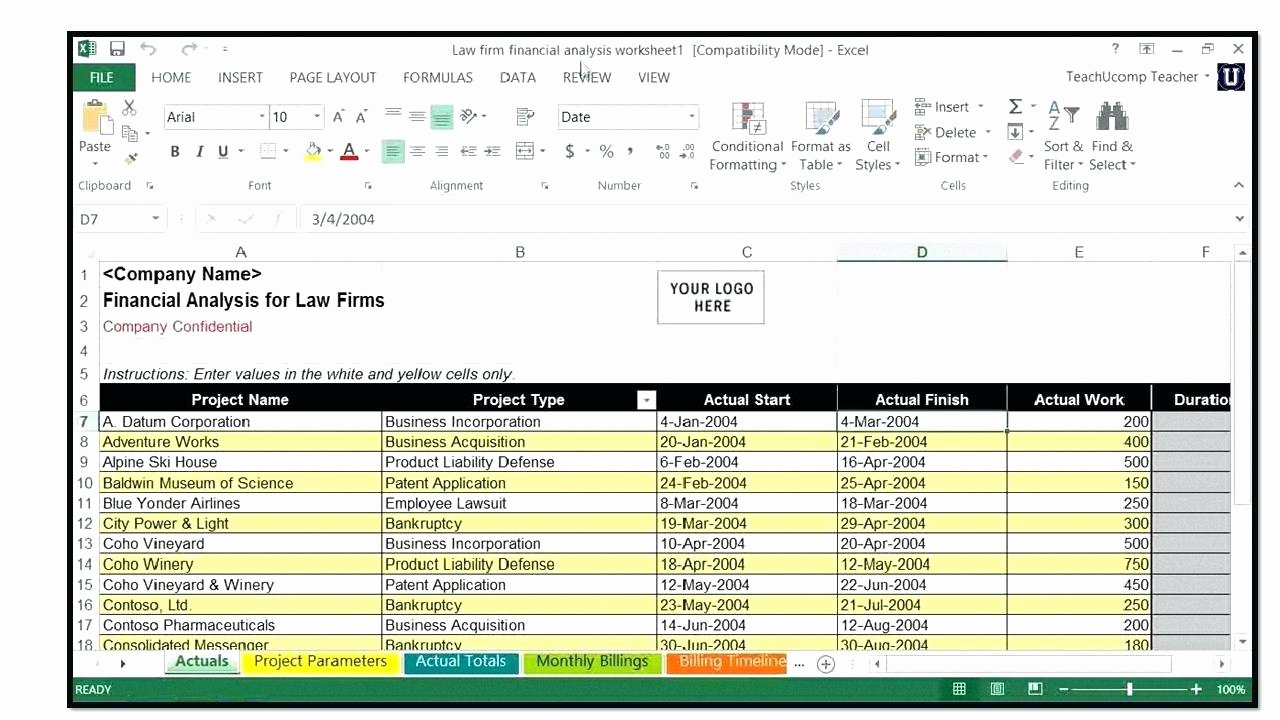Apply Percent Style format

tap(606, 151)
